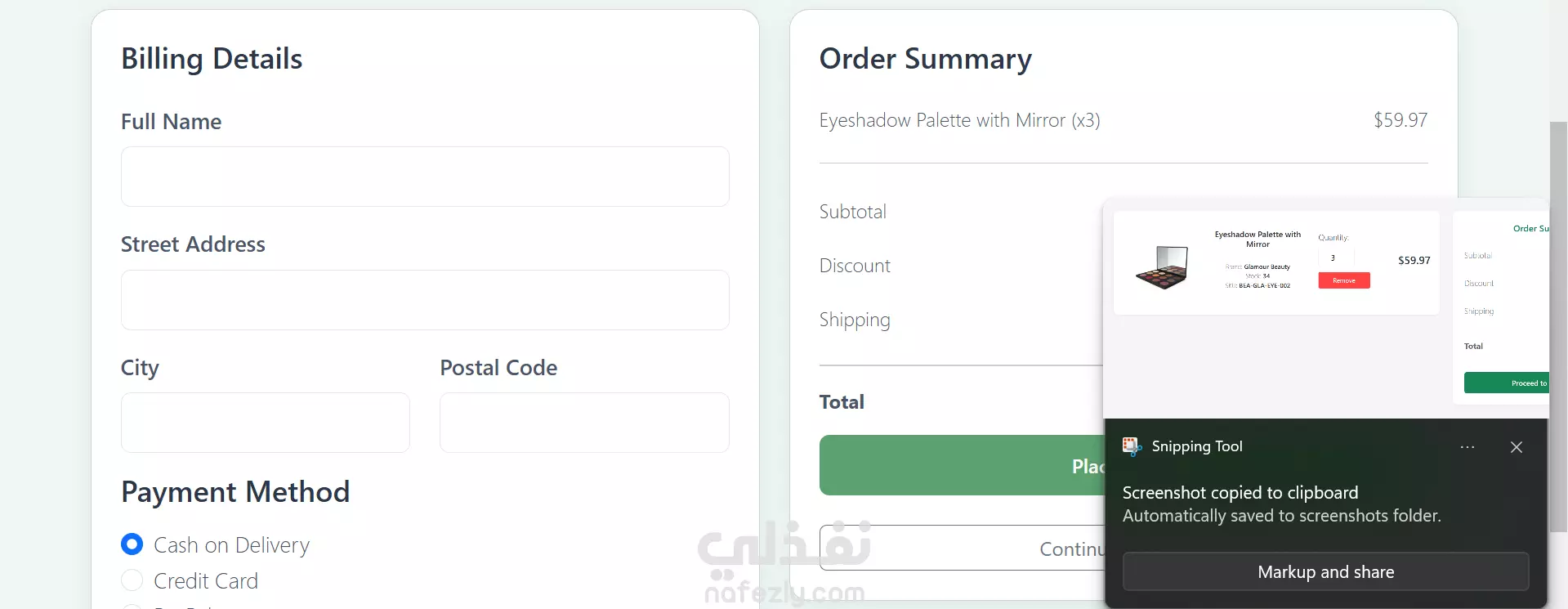This screenshot has height=609, width=1568.
Task: Select Cash on Delivery payment option
Action: (x=132, y=544)
